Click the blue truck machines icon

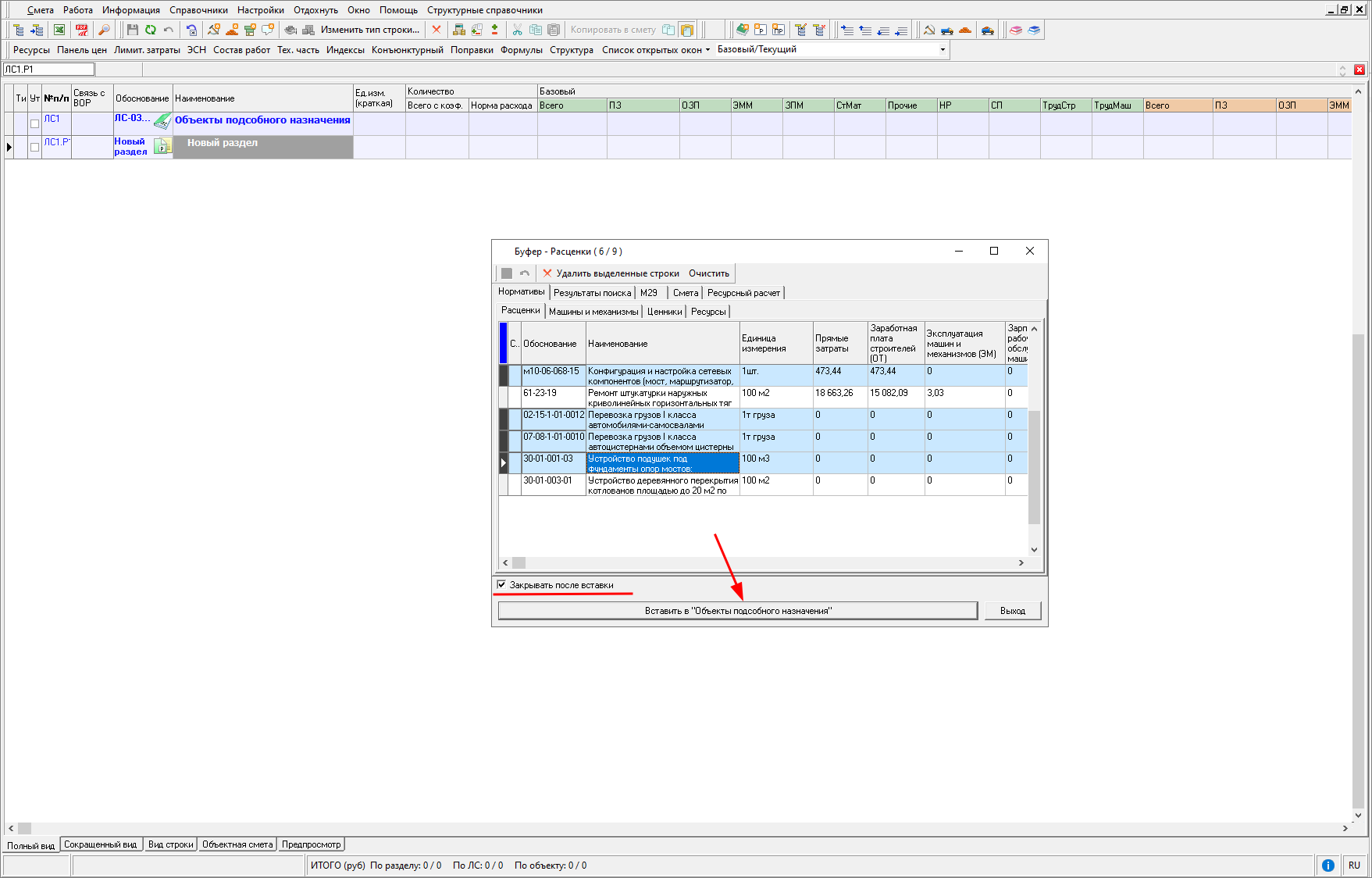[947, 30]
